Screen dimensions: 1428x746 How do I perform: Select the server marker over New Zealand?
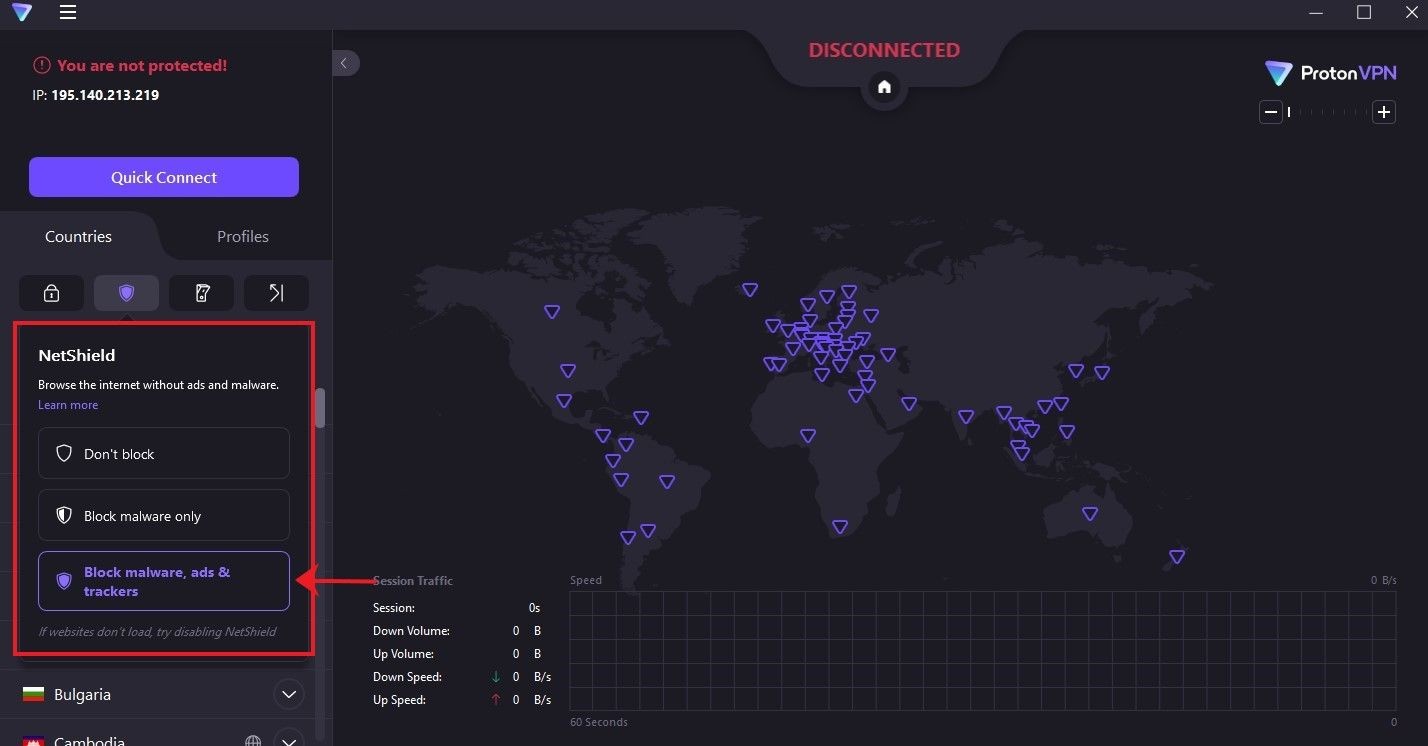tap(1177, 557)
